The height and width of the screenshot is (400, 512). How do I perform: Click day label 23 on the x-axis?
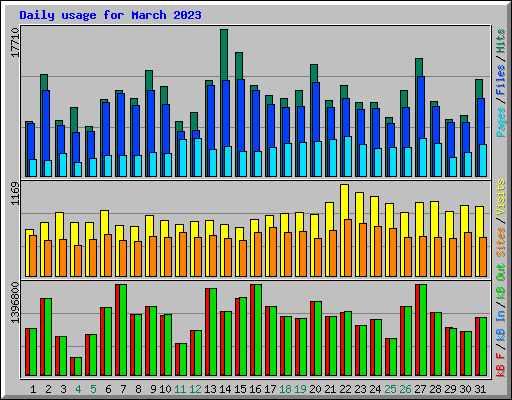[x=360, y=389]
